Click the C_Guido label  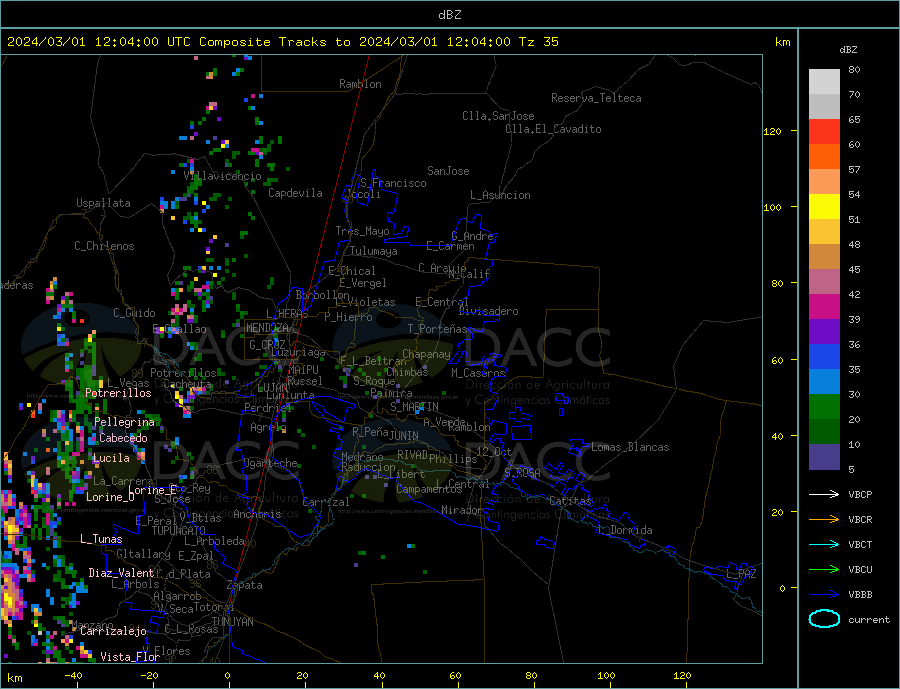(x=134, y=313)
